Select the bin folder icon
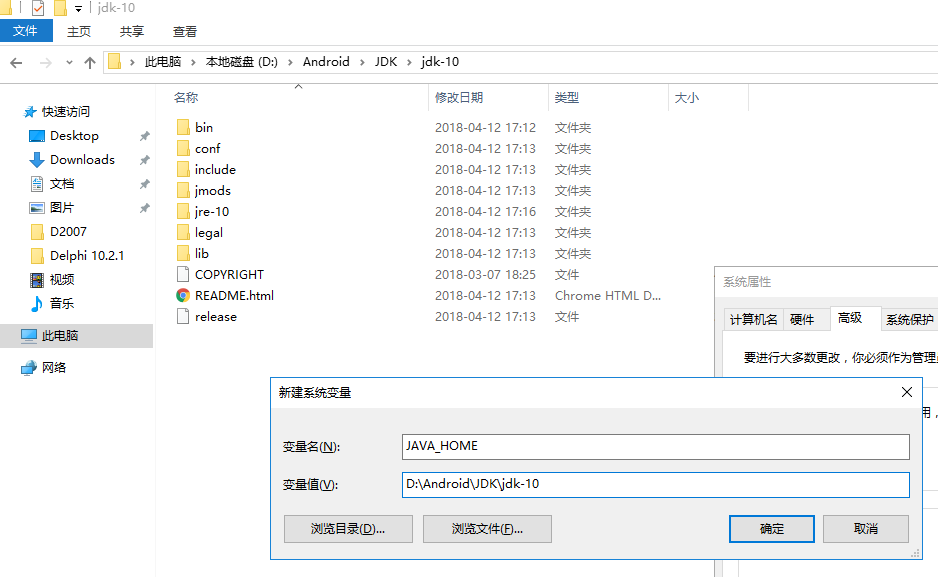Viewport: 938px width, 577px height. click(x=183, y=127)
